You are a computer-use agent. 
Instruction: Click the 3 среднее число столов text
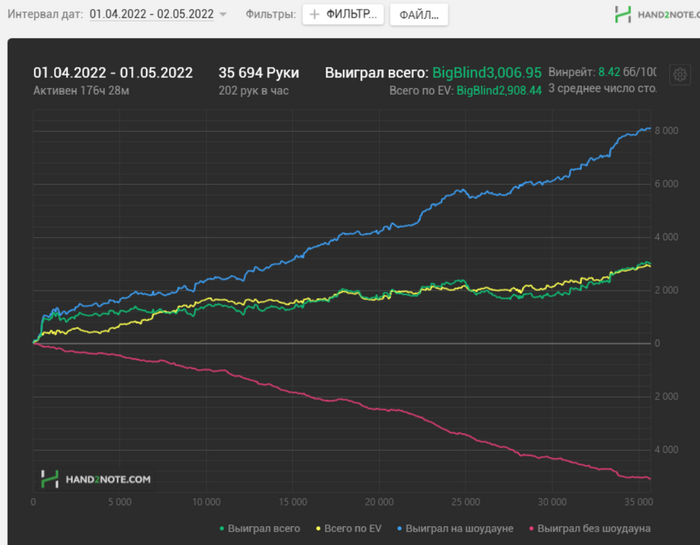(x=603, y=88)
